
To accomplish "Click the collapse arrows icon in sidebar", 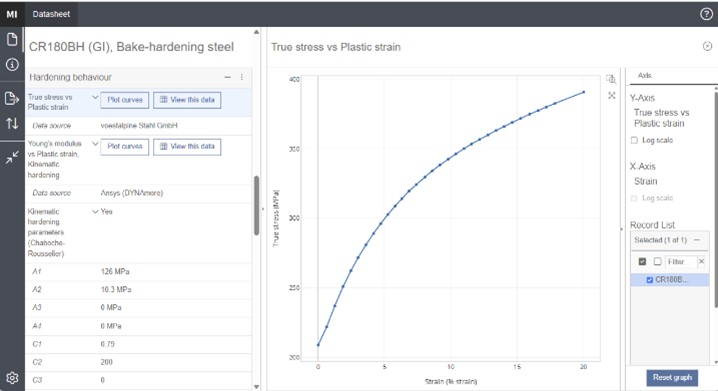I will coord(12,157).
